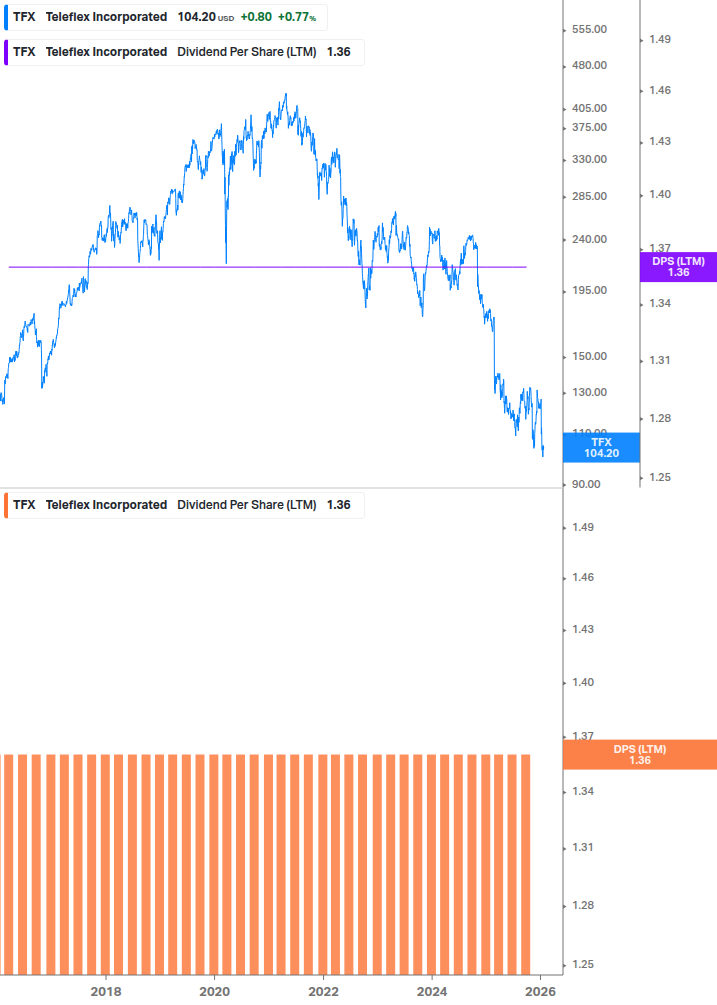Click +0.77% change value in legend
This screenshot has width=717, height=1005.
pyautogui.click(x=297, y=17)
